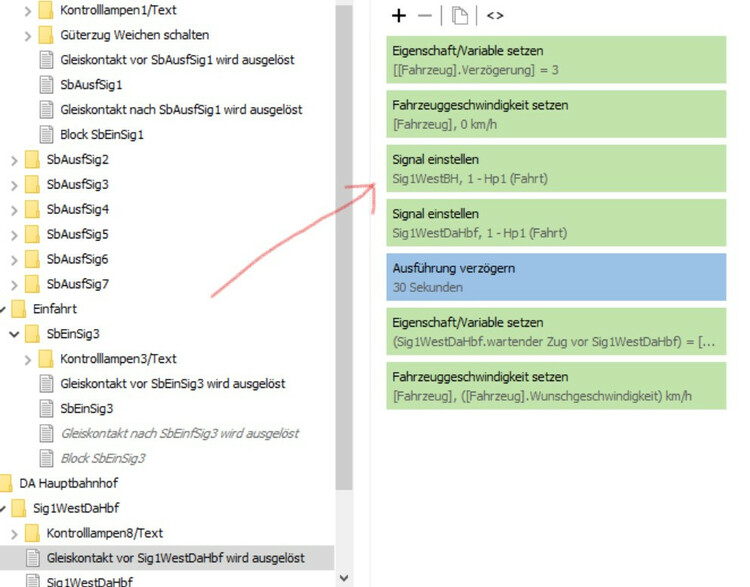This screenshot has height=587, width=750.
Task: Select Gleiskontakt nach SbAusfSig1 wird ausgelöst
Action: coord(181,110)
